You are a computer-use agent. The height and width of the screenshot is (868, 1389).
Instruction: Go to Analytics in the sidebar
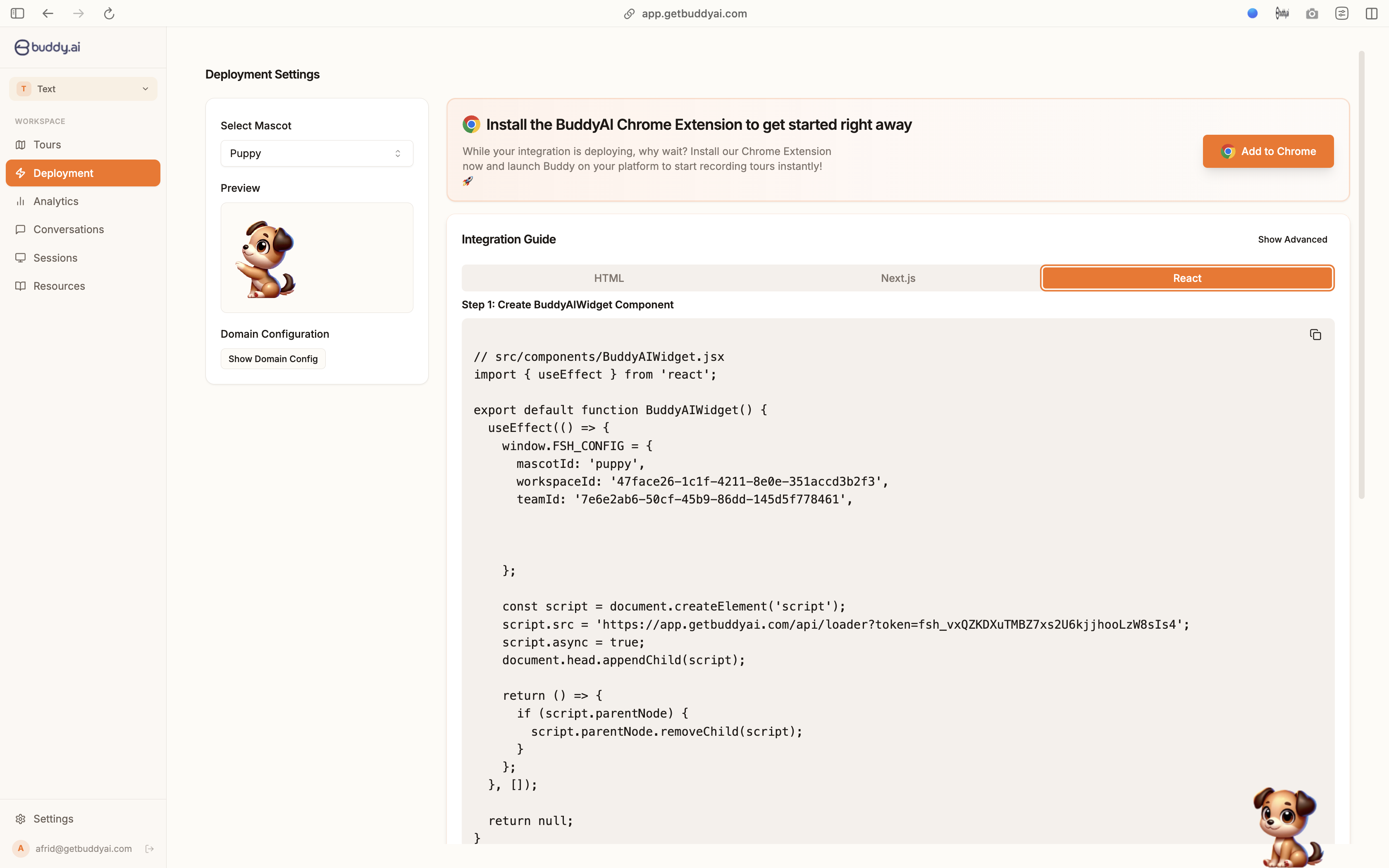[83, 201]
